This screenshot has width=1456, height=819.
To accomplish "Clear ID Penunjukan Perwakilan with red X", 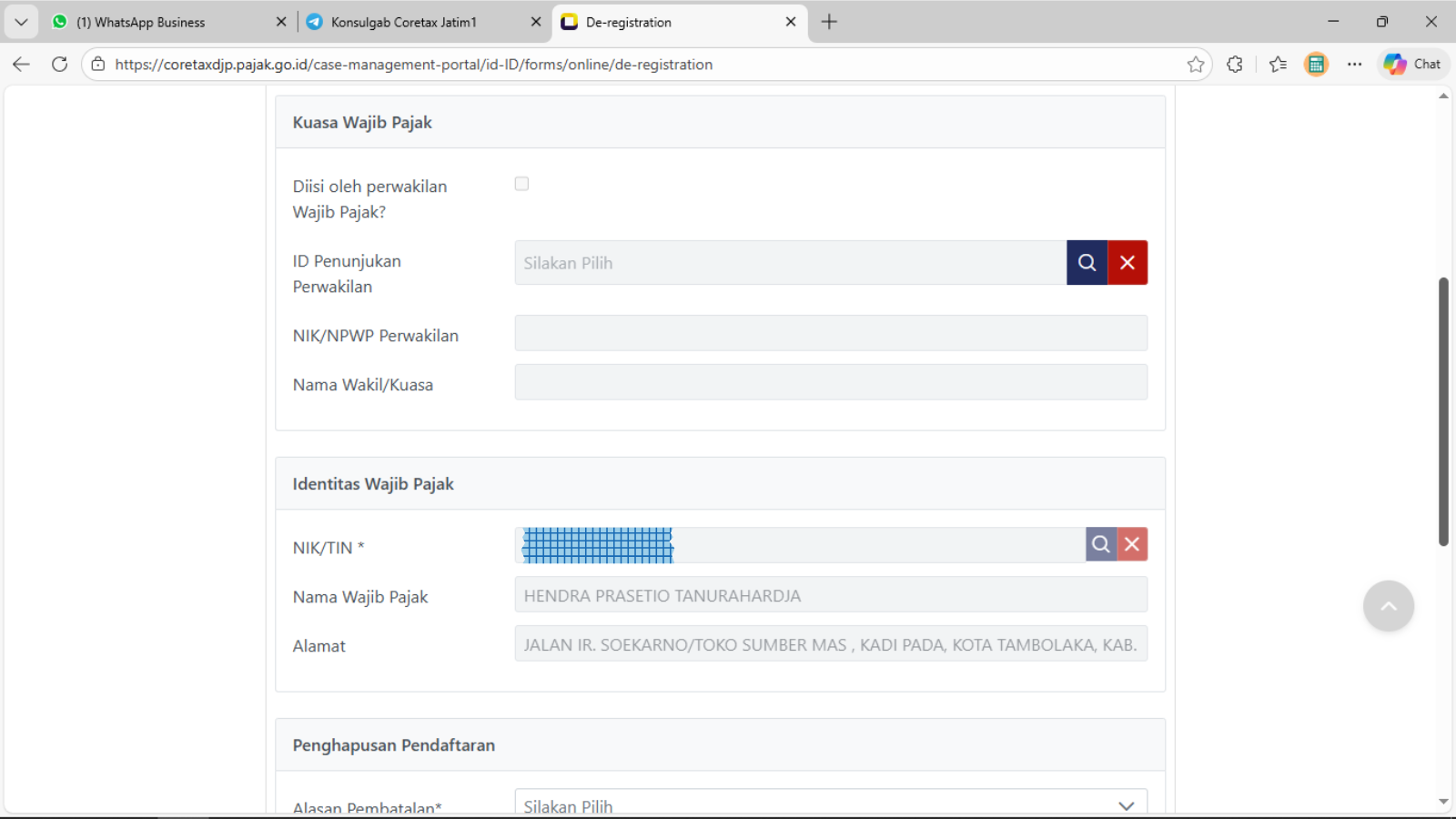I will click(x=1127, y=263).
